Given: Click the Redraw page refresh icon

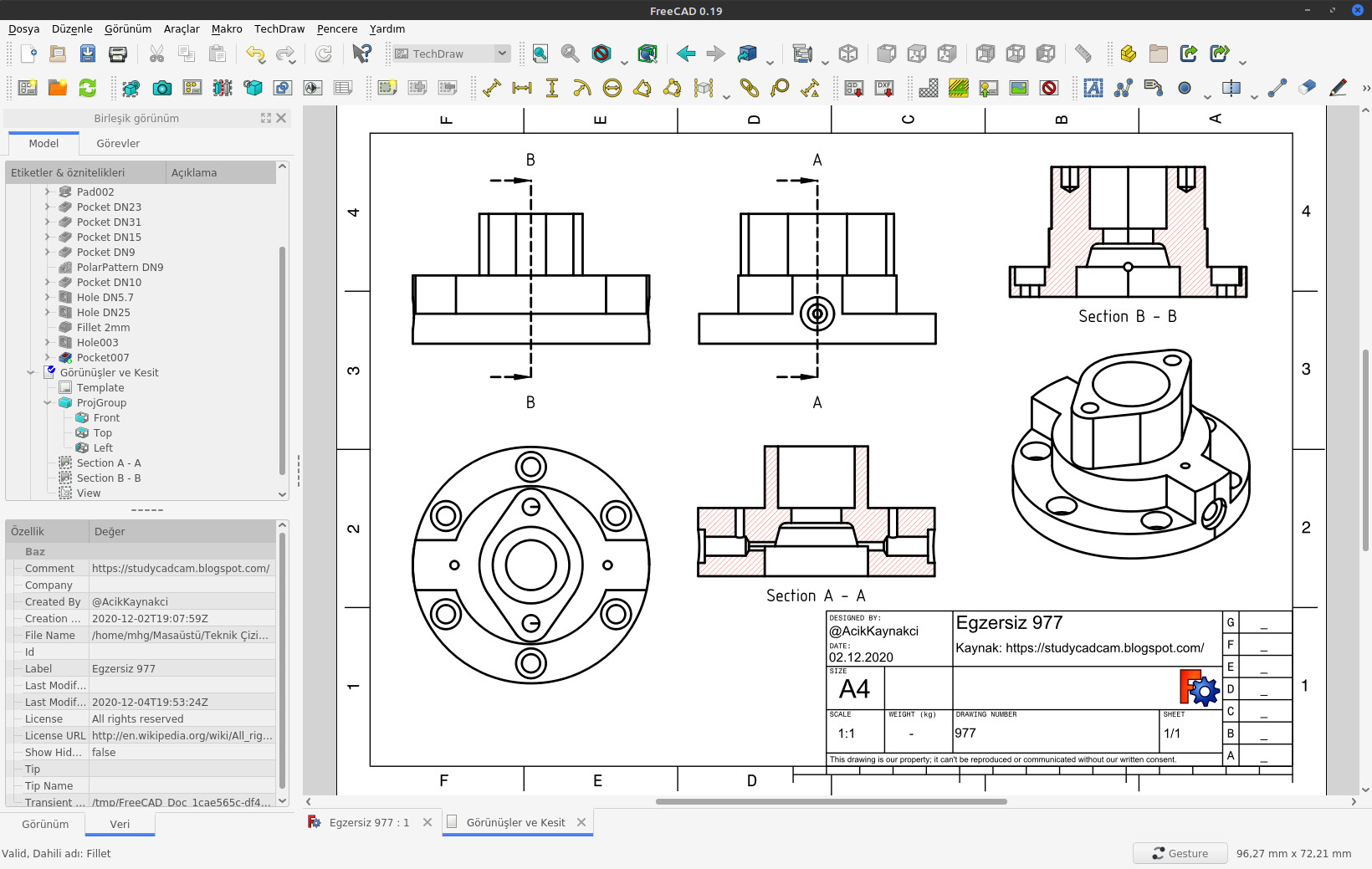Looking at the screenshot, I should coord(88,88).
